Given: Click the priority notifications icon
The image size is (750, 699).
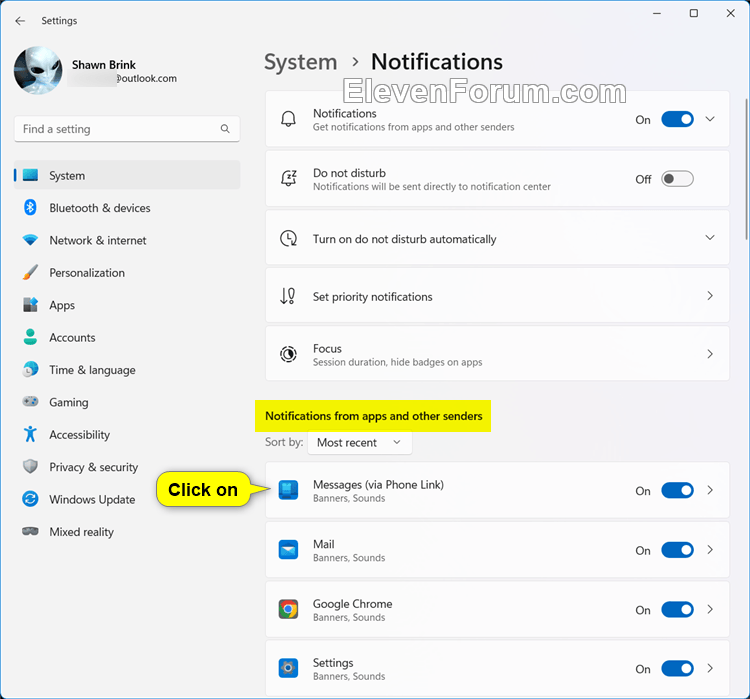Looking at the screenshot, I should pyautogui.click(x=287, y=296).
